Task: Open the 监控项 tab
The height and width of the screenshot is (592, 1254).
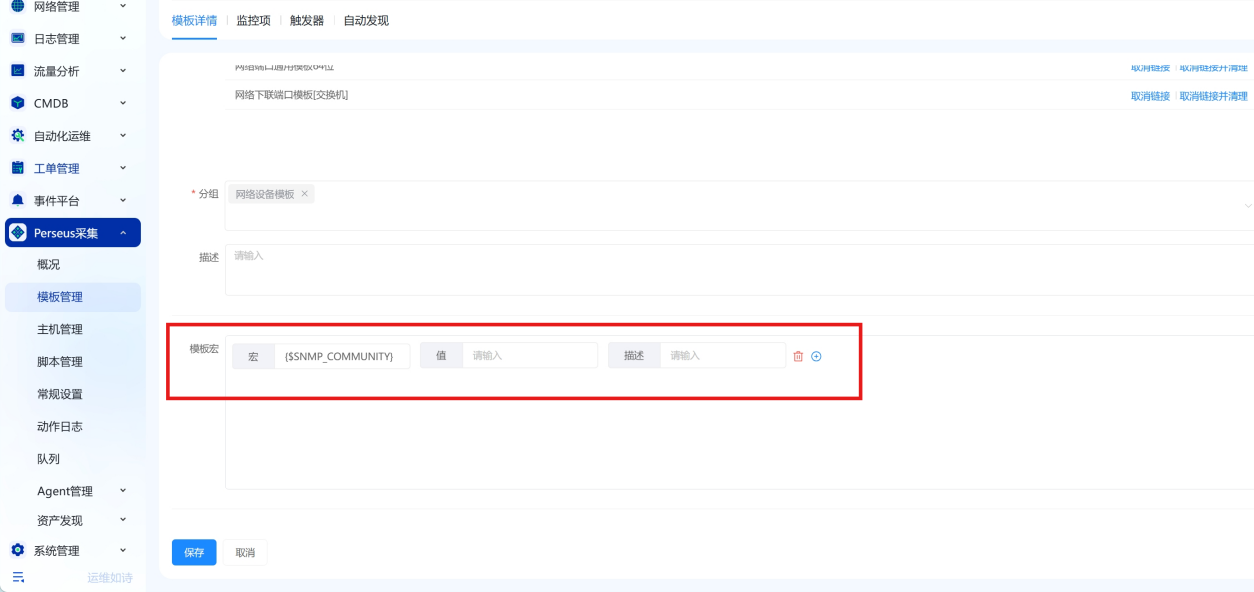Action: click(253, 20)
